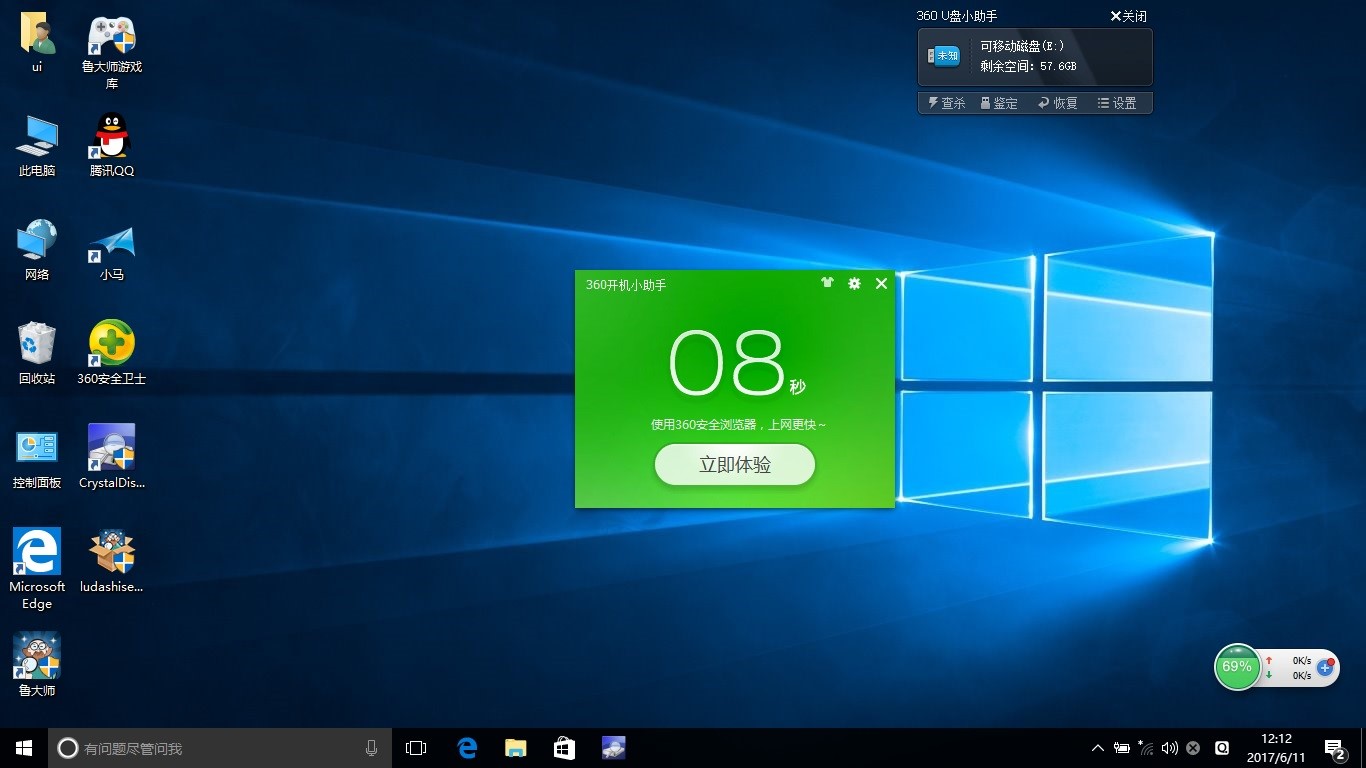Click the 立即体验 button

point(735,465)
